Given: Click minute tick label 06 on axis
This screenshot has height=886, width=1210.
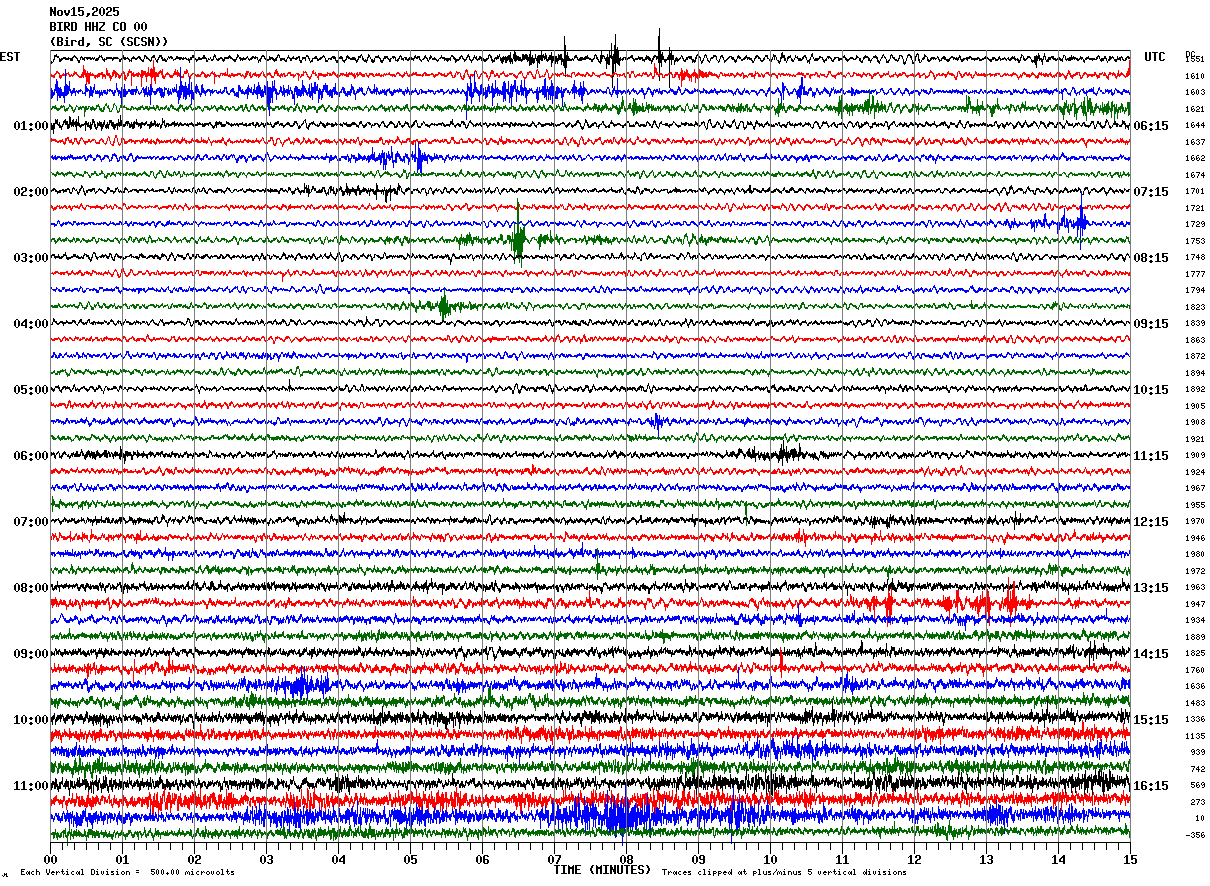Looking at the screenshot, I should click(x=482, y=859).
